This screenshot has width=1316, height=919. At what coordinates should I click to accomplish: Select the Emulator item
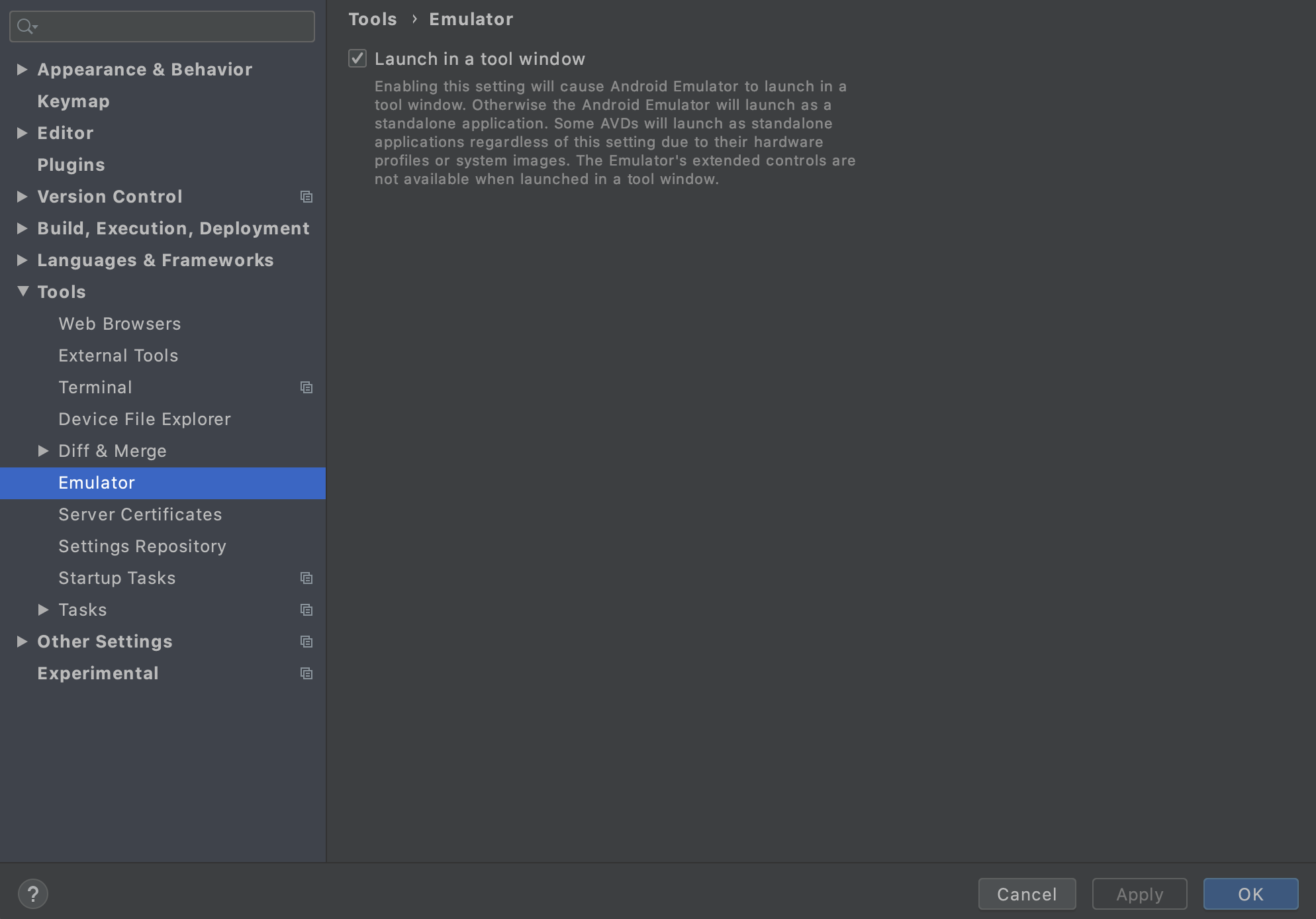pos(162,483)
